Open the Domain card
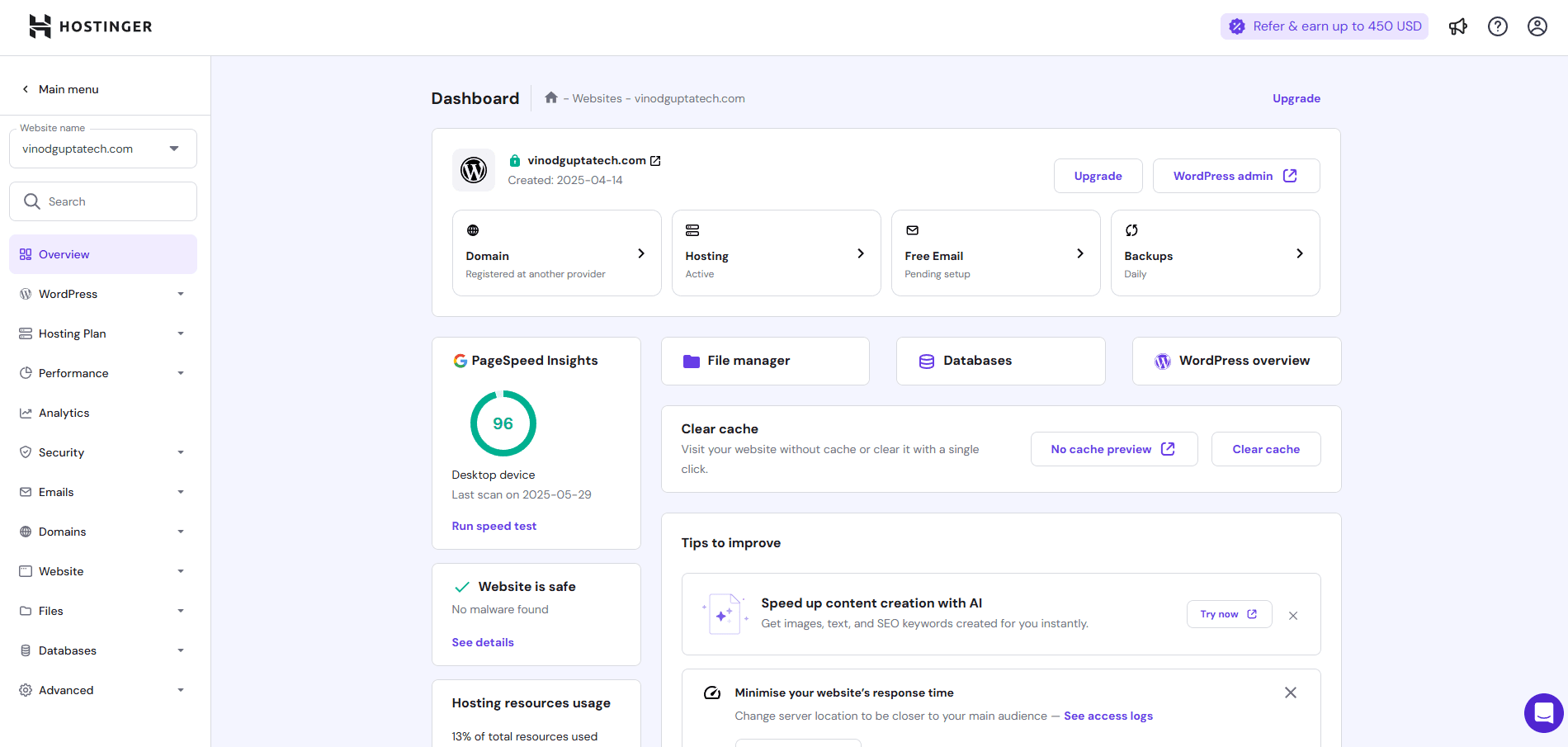Viewport: 1568px width, 747px height. click(557, 253)
